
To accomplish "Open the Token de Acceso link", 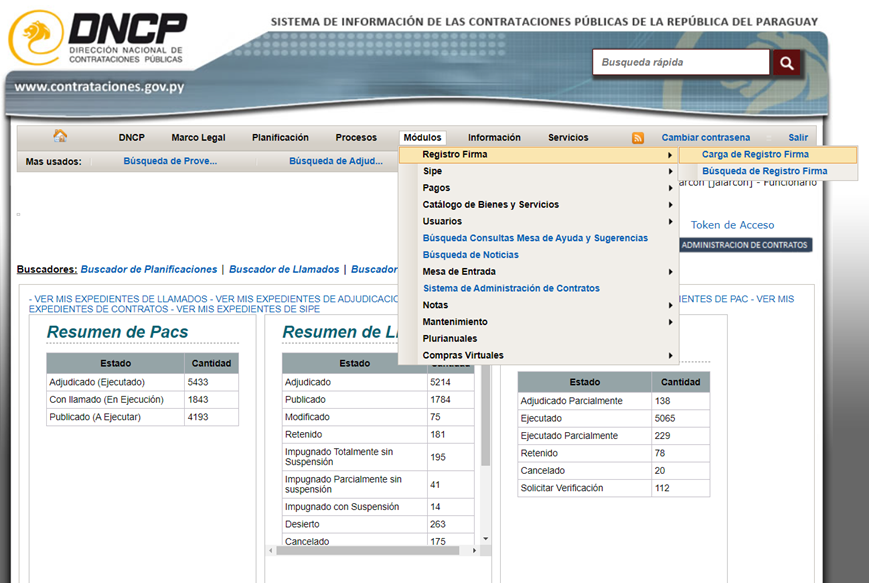I will (x=732, y=225).
